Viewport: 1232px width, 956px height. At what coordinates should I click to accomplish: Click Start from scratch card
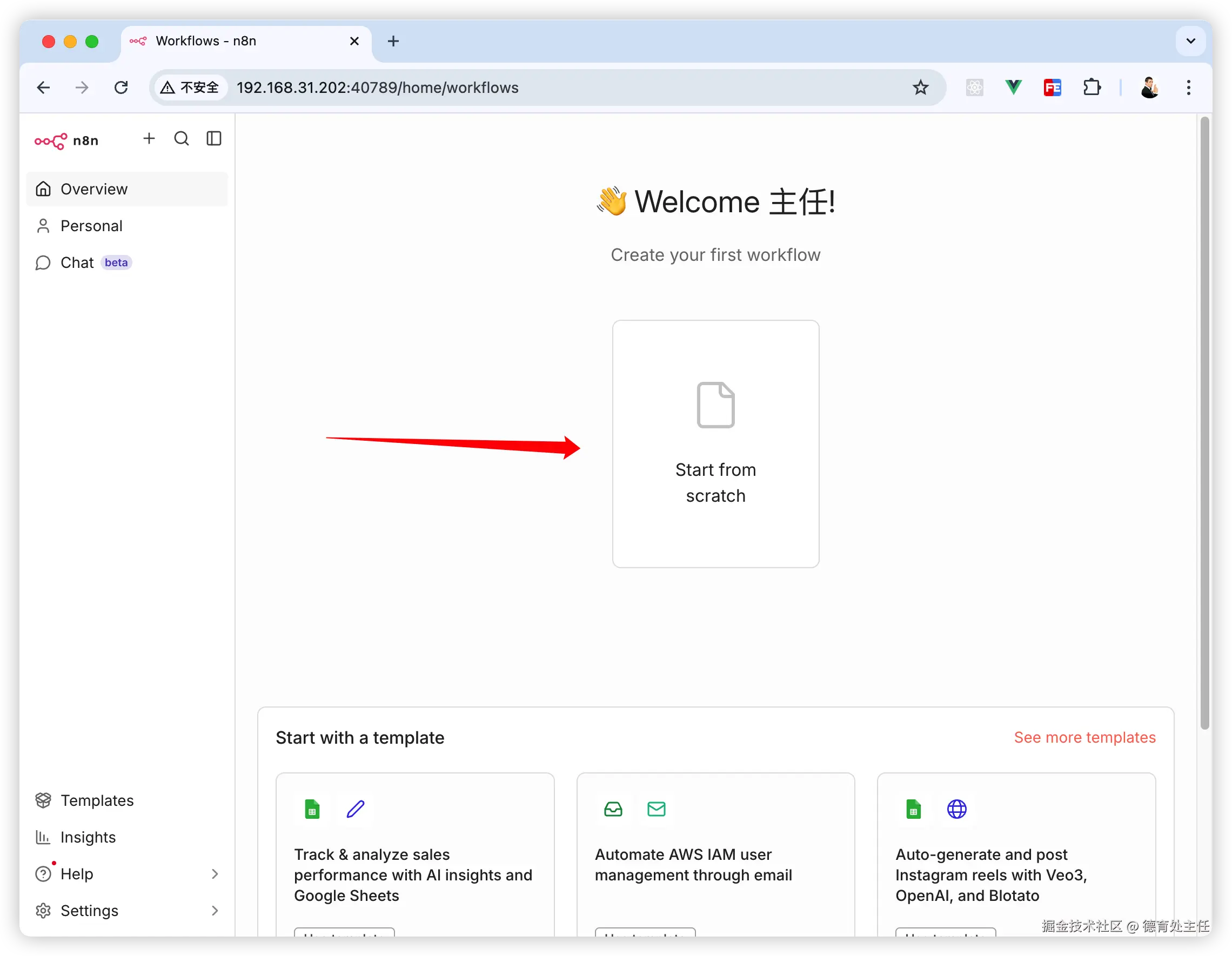click(x=715, y=444)
